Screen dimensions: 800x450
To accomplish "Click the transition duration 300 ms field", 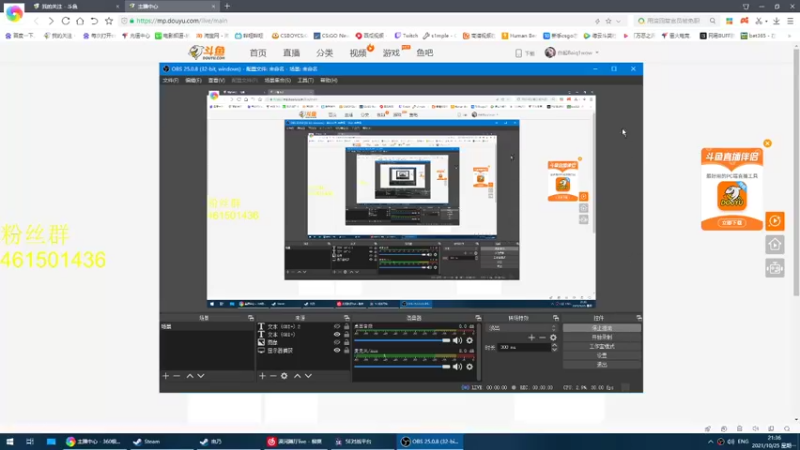I will pyautogui.click(x=523, y=347).
